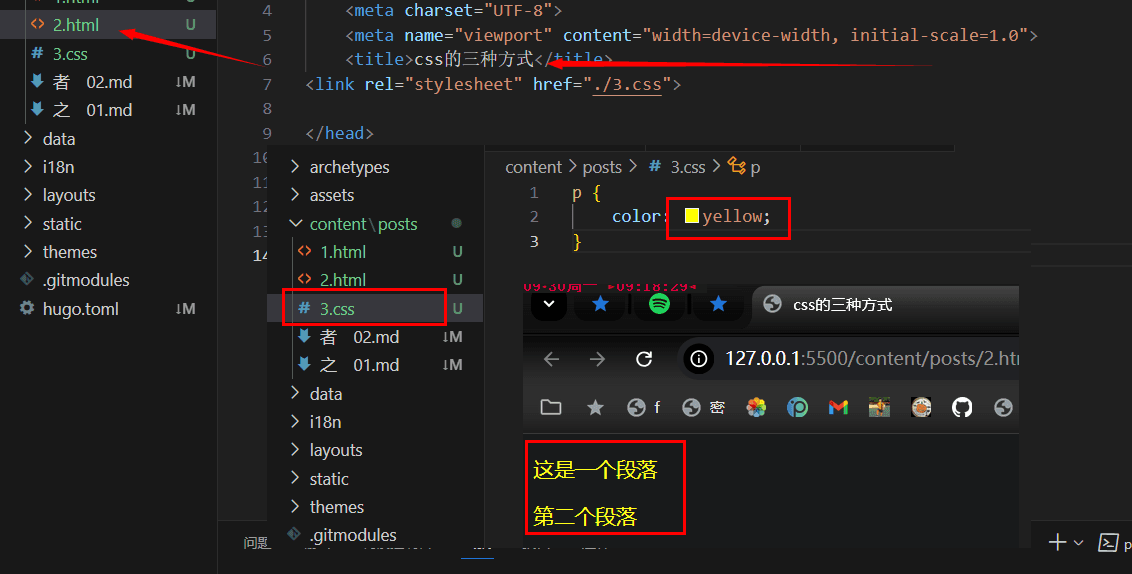Switch to the 问题 panel tab
The height and width of the screenshot is (574, 1132).
tap(257, 543)
